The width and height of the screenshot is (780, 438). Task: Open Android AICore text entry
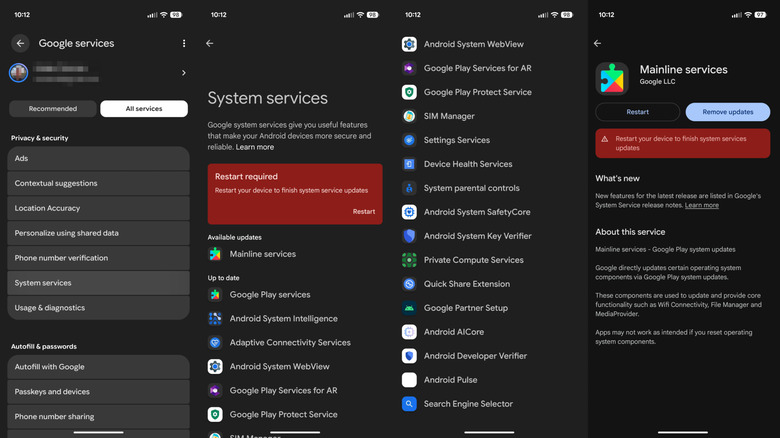(x=454, y=332)
